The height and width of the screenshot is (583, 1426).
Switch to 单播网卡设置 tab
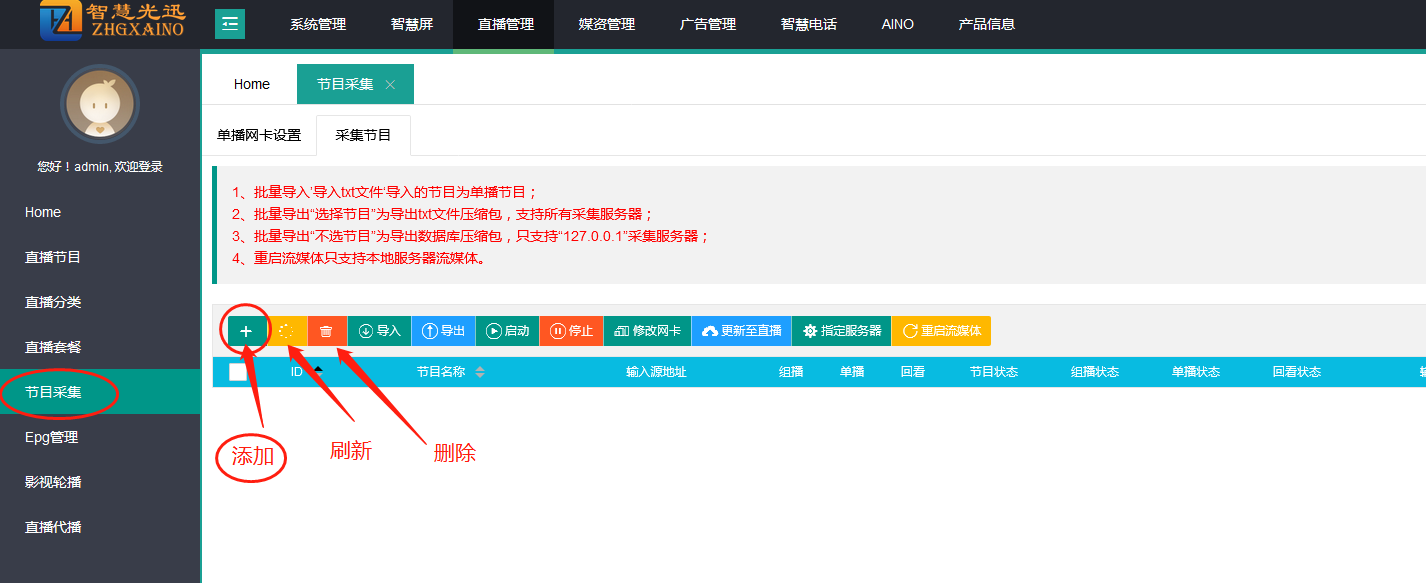tap(259, 135)
